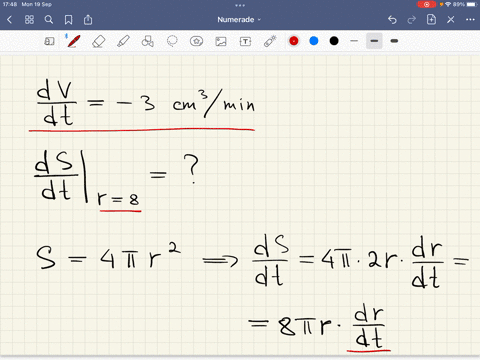Open the Numerade document title dropdown

239,20
